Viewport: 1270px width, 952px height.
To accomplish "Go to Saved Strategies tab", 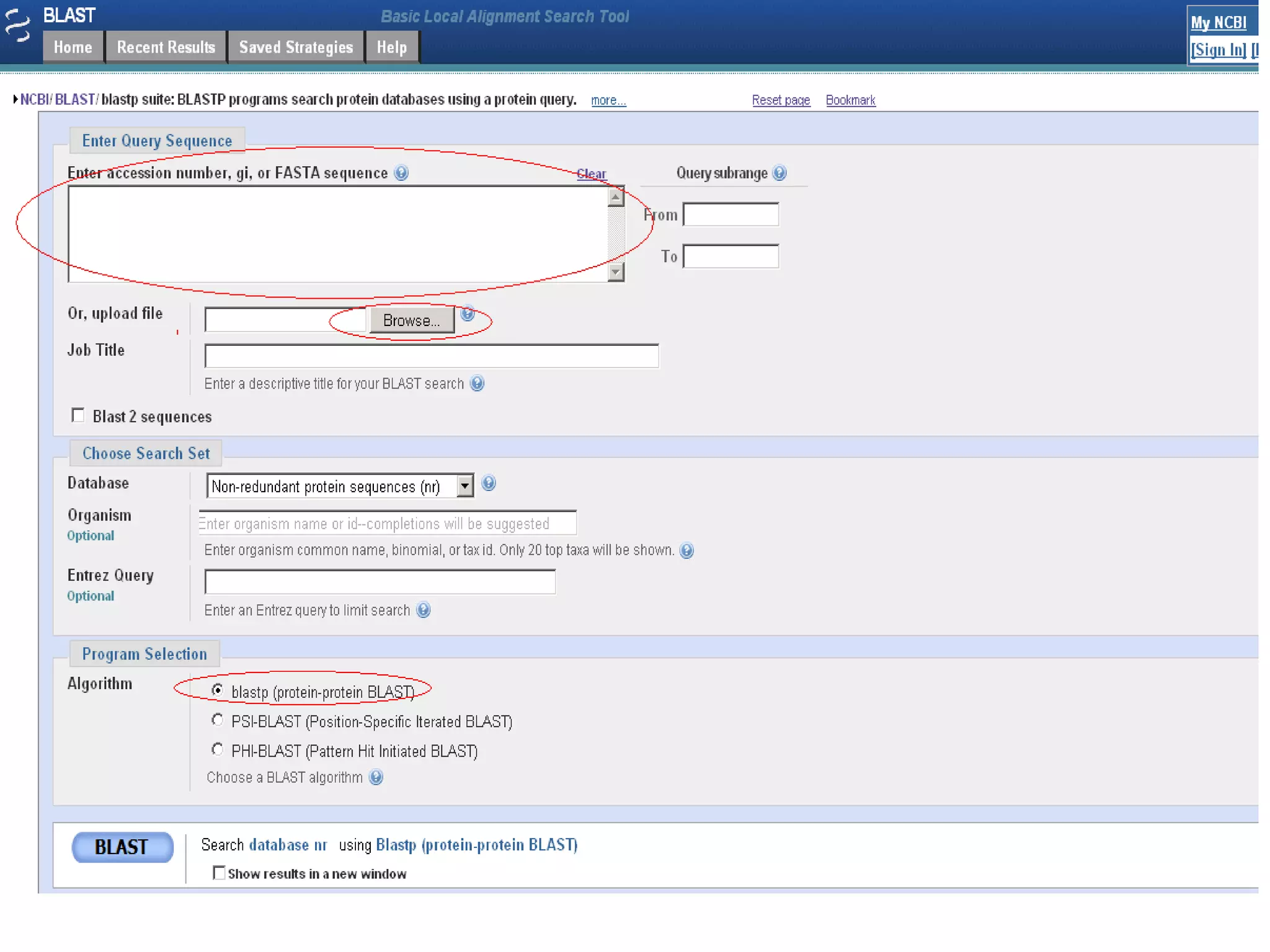I will coord(296,48).
